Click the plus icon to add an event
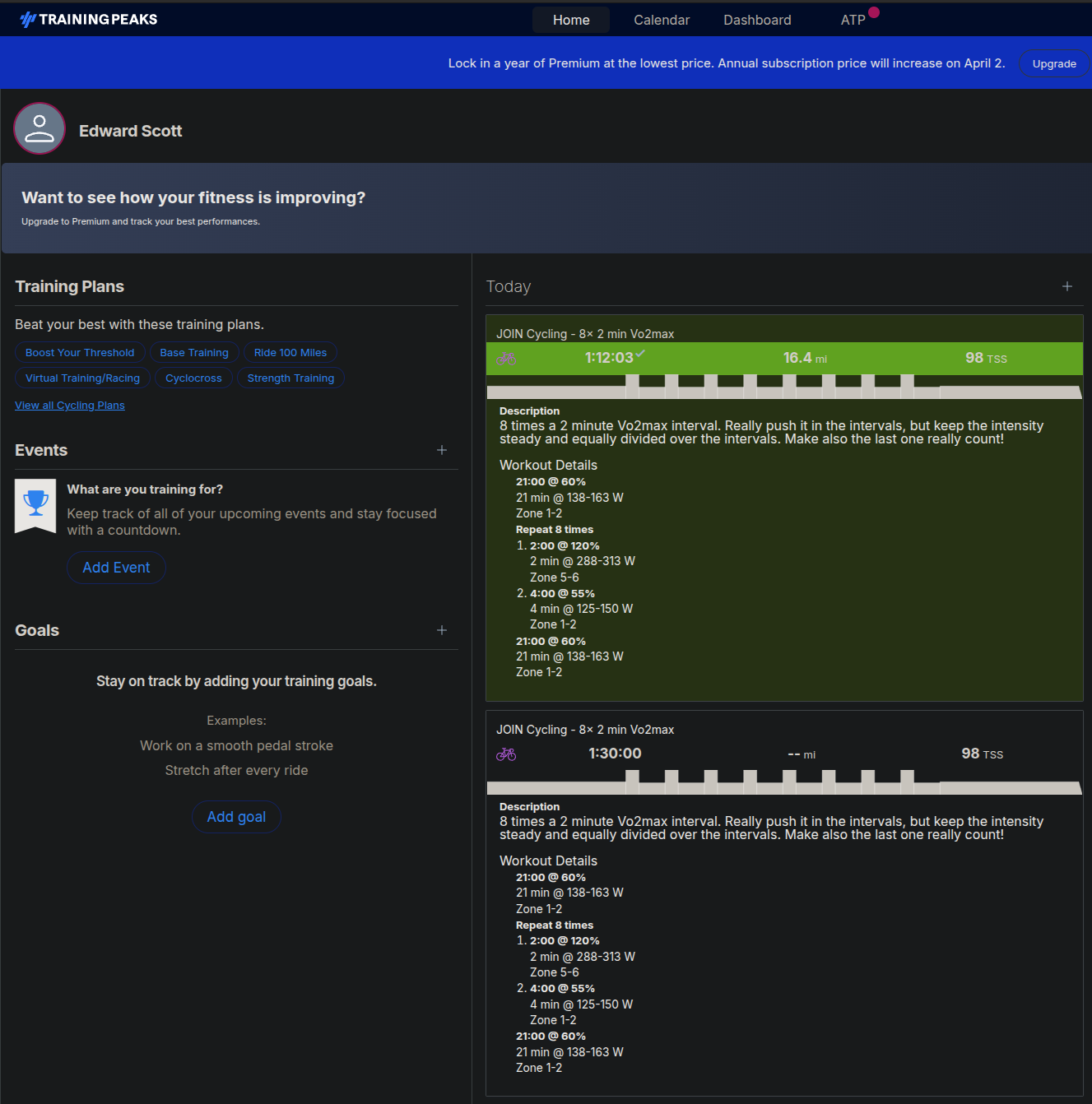 [x=442, y=450]
